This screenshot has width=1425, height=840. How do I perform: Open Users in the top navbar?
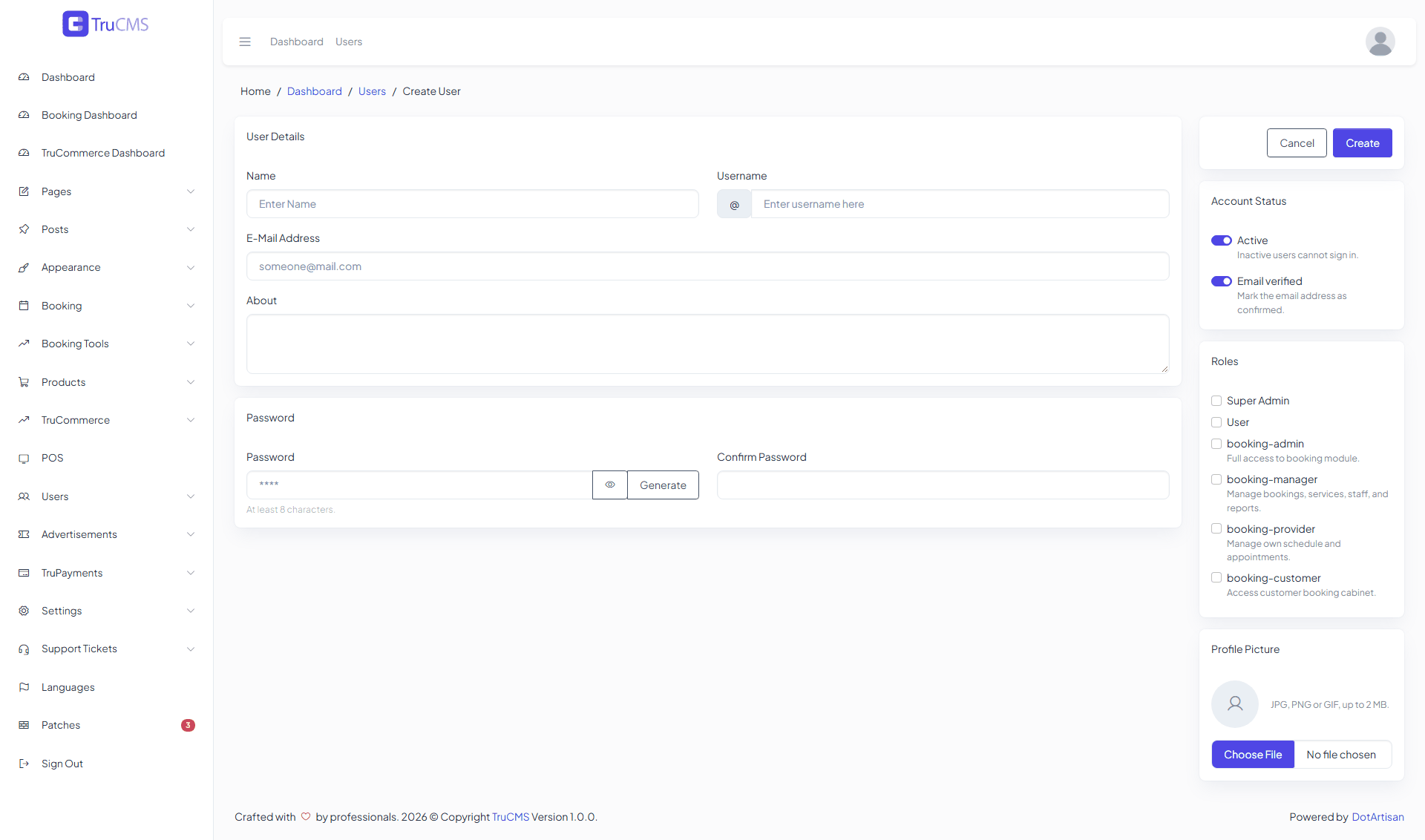[349, 42]
